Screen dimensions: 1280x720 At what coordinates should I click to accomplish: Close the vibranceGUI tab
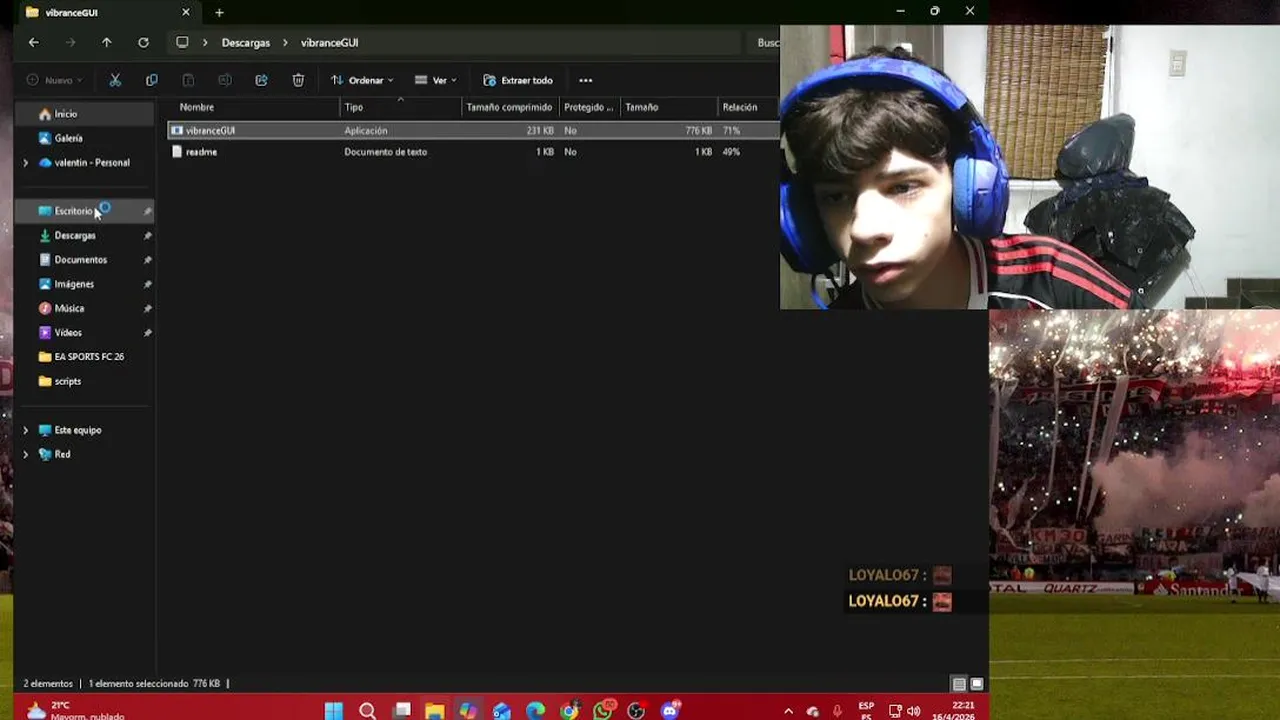[185, 12]
